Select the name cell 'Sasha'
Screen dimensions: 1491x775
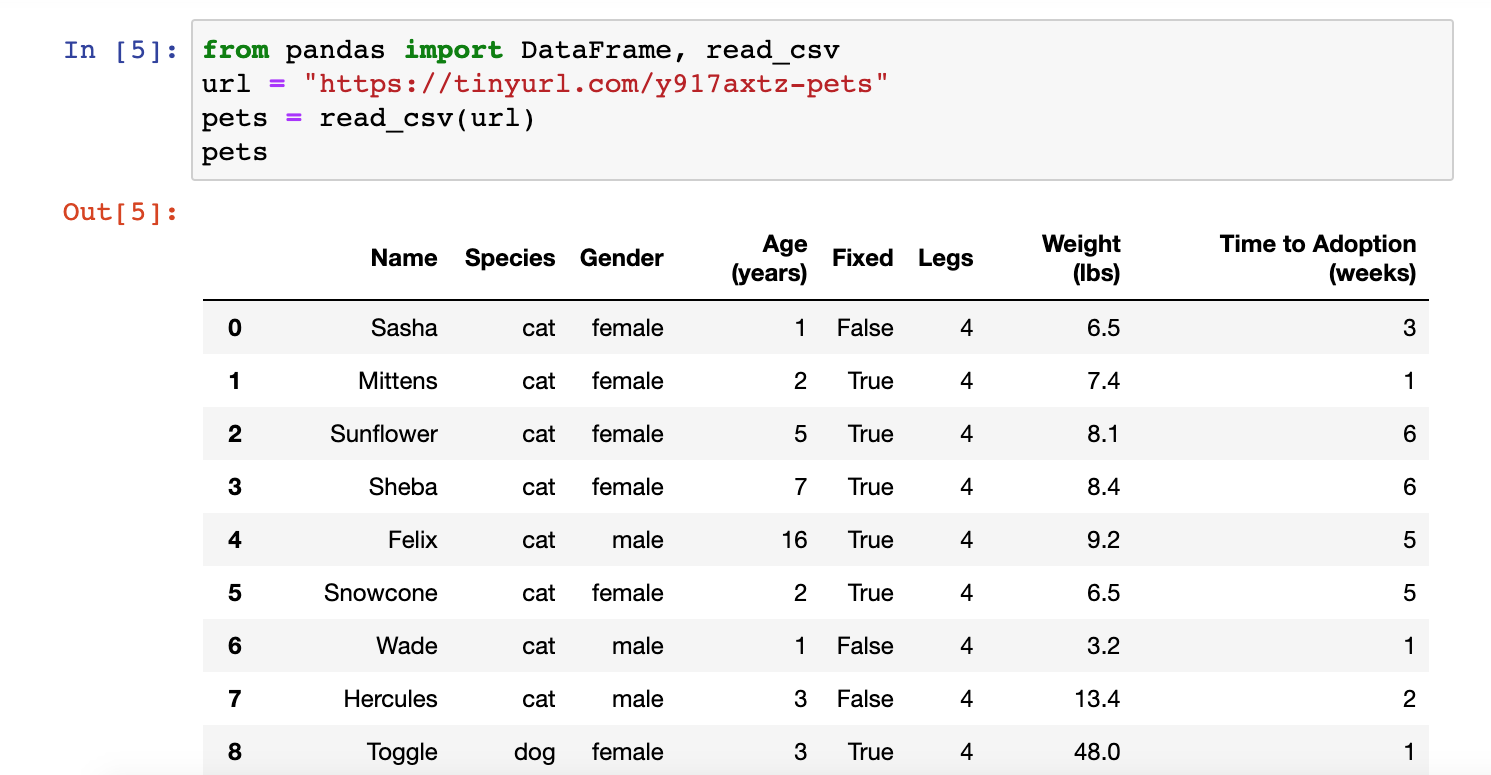[x=404, y=328]
